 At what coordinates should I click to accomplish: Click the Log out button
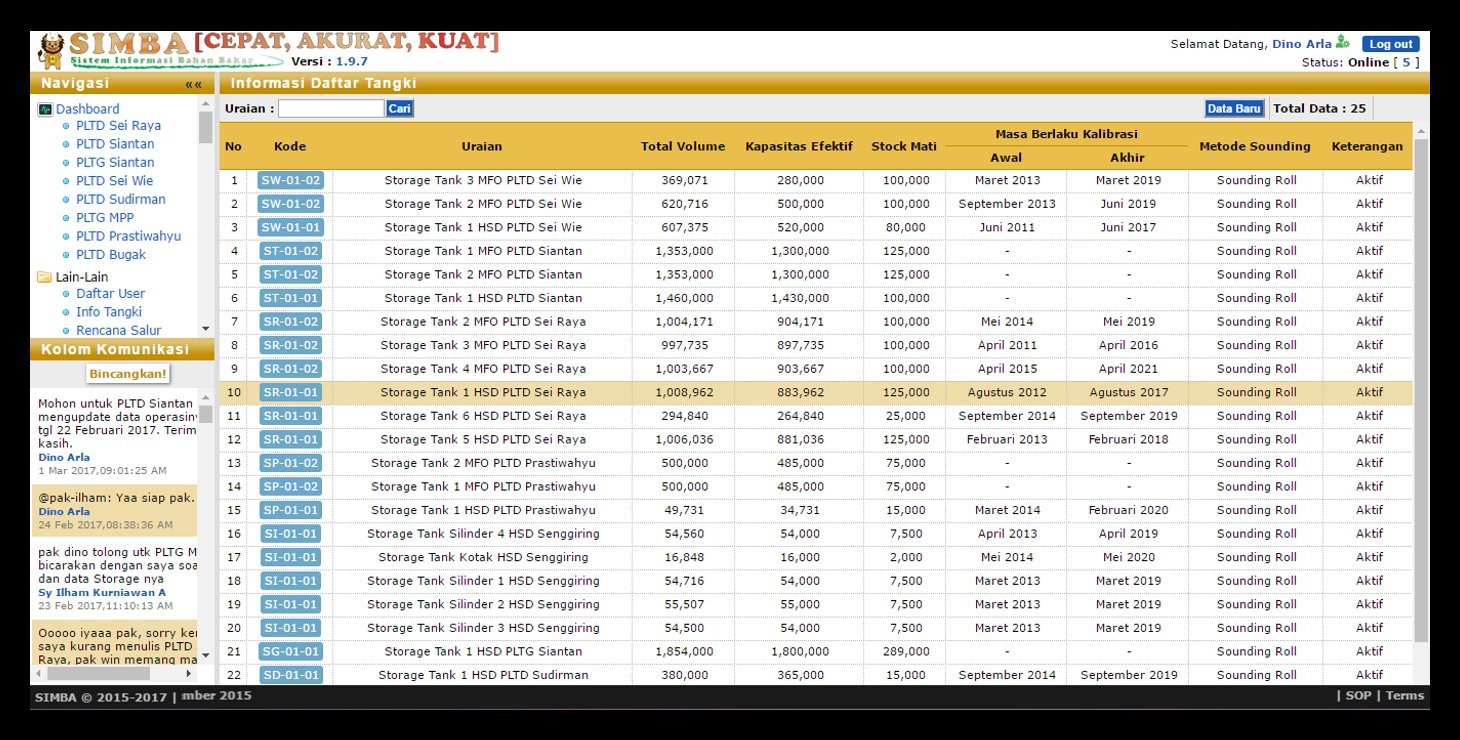point(1390,44)
